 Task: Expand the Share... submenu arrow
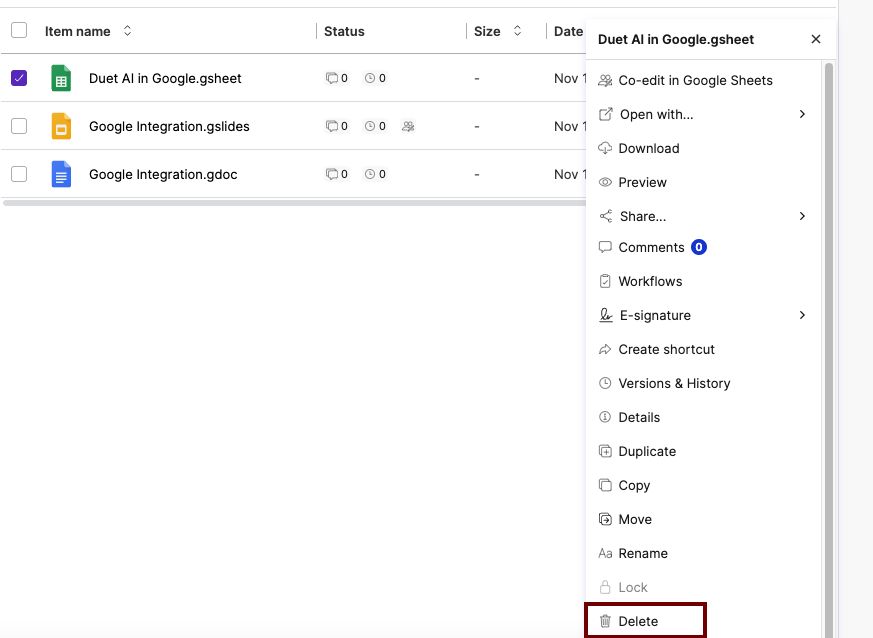click(802, 216)
